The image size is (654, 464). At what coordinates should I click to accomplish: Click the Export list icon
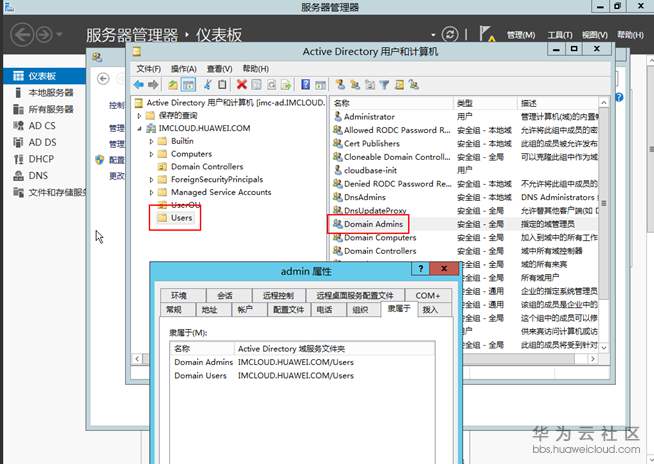click(286, 85)
